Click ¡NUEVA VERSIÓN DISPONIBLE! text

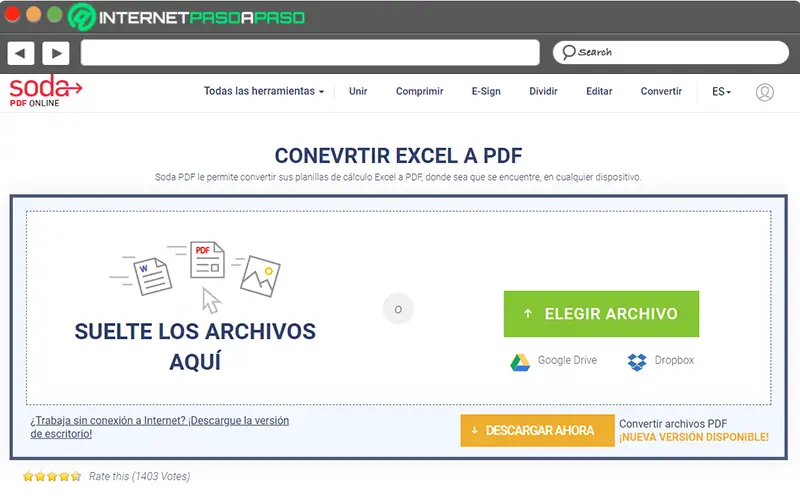tap(694, 437)
